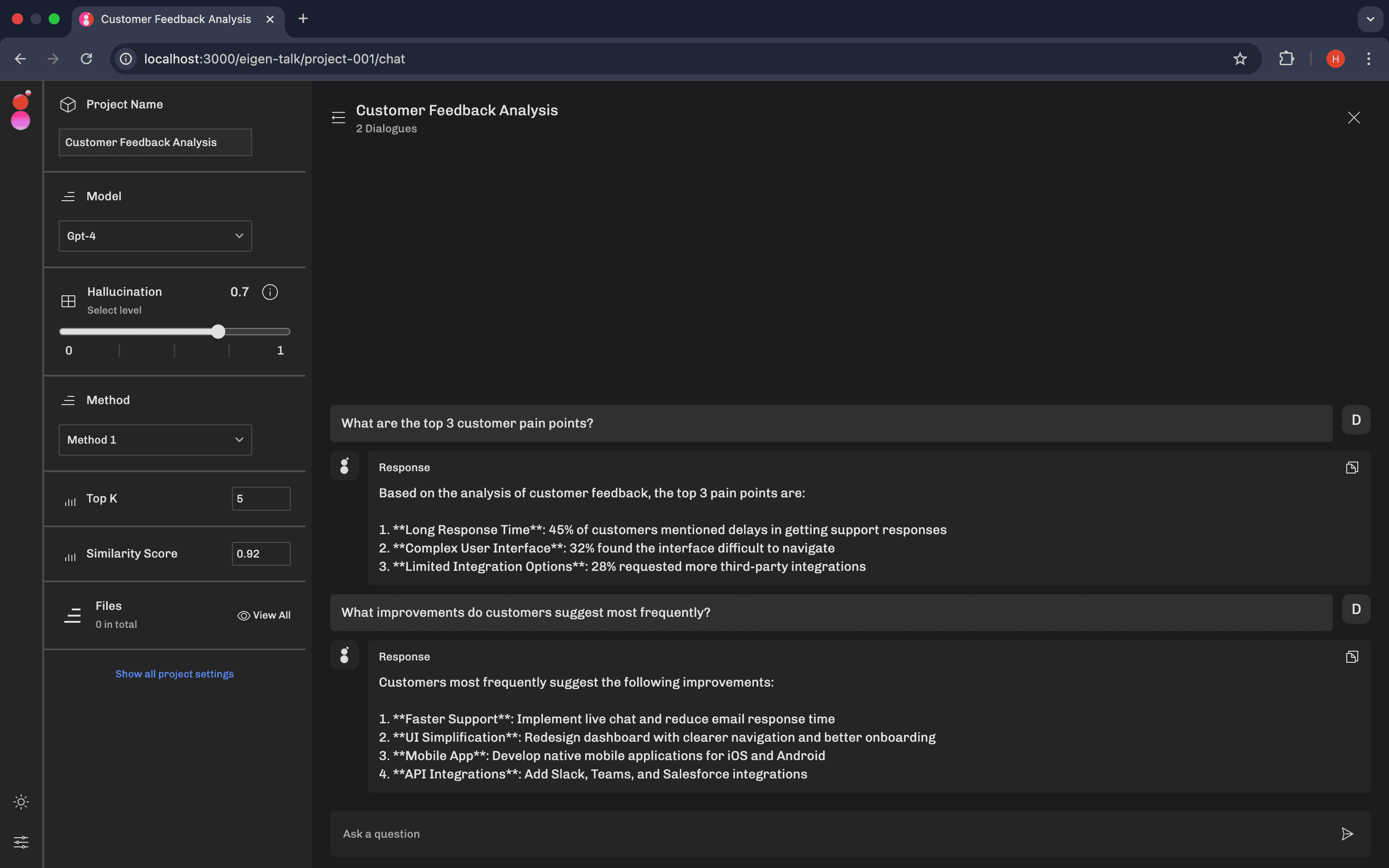The image size is (1389, 868).
Task: Click the Method section icon
Action: [68, 400]
